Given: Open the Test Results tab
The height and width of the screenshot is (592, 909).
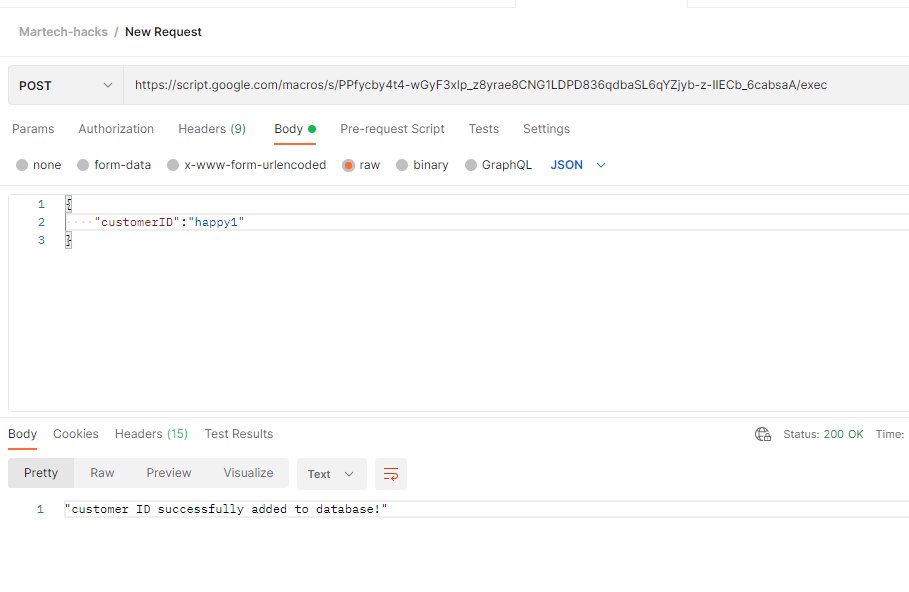Looking at the screenshot, I should (239, 434).
